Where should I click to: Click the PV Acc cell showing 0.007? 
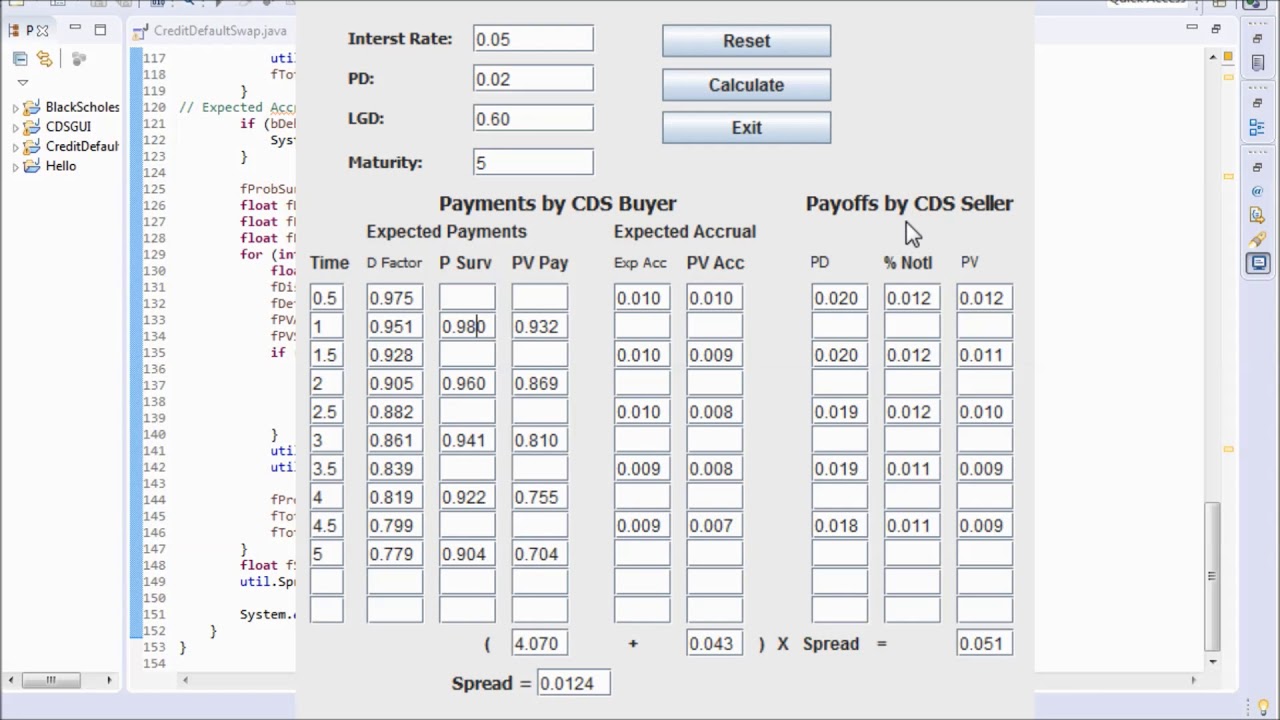point(714,526)
